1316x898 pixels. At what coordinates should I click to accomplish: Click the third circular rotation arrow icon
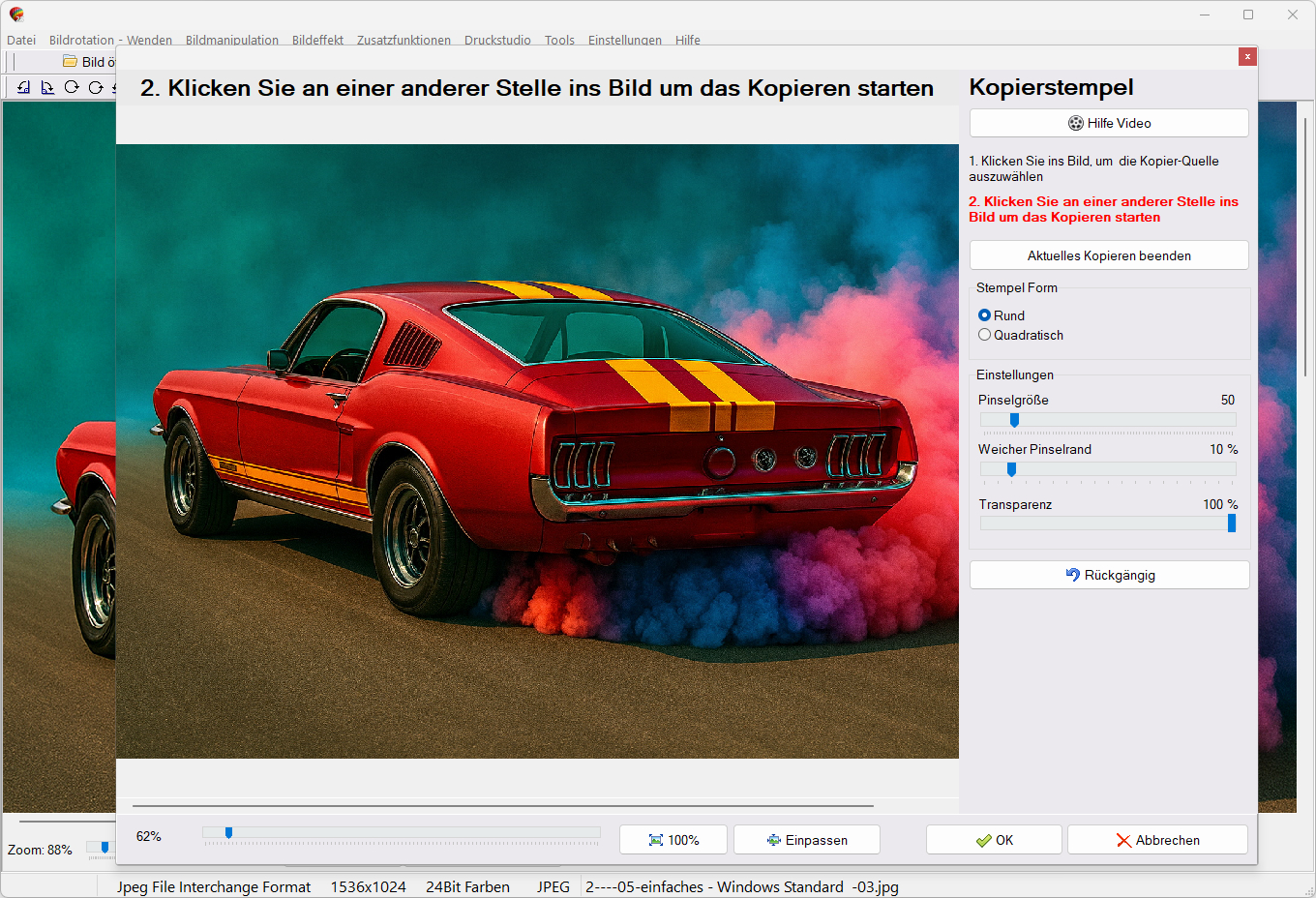[x=72, y=87]
